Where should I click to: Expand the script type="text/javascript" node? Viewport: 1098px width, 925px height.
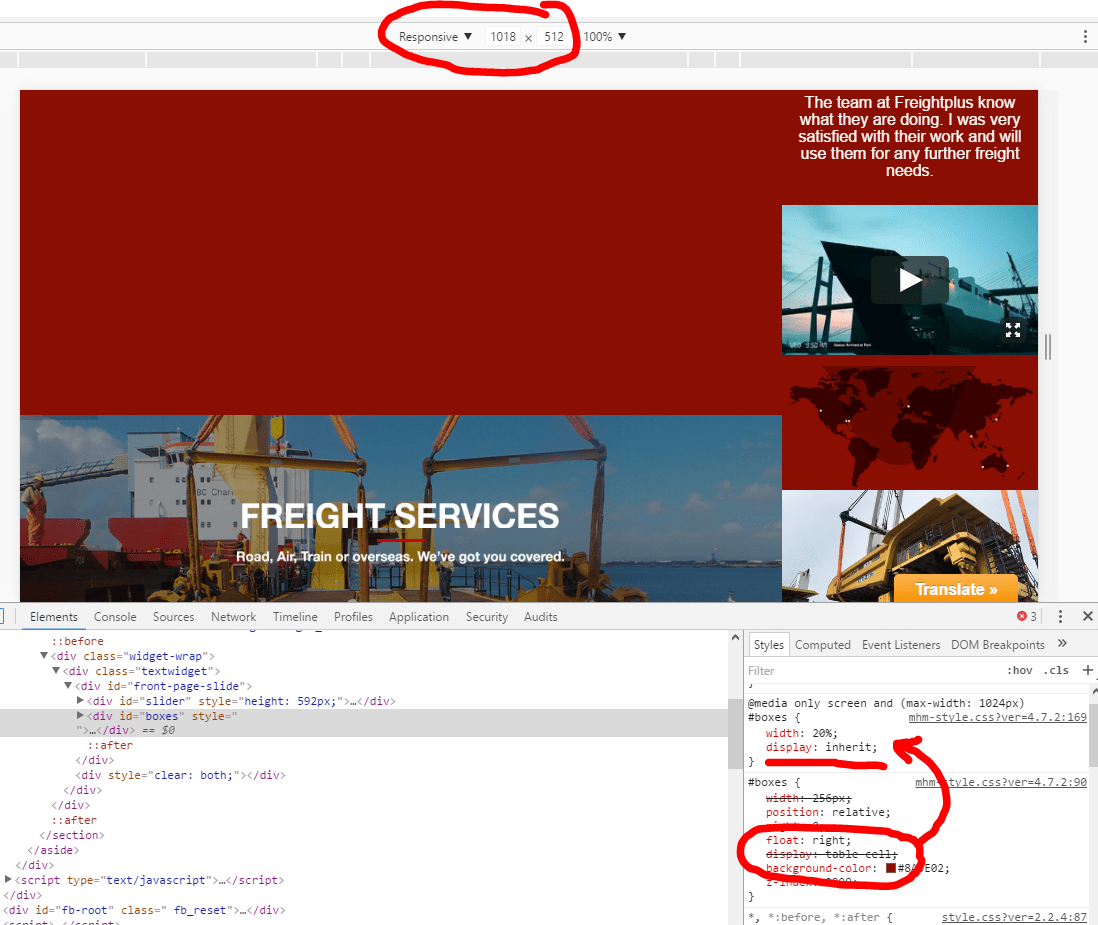click(9, 880)
